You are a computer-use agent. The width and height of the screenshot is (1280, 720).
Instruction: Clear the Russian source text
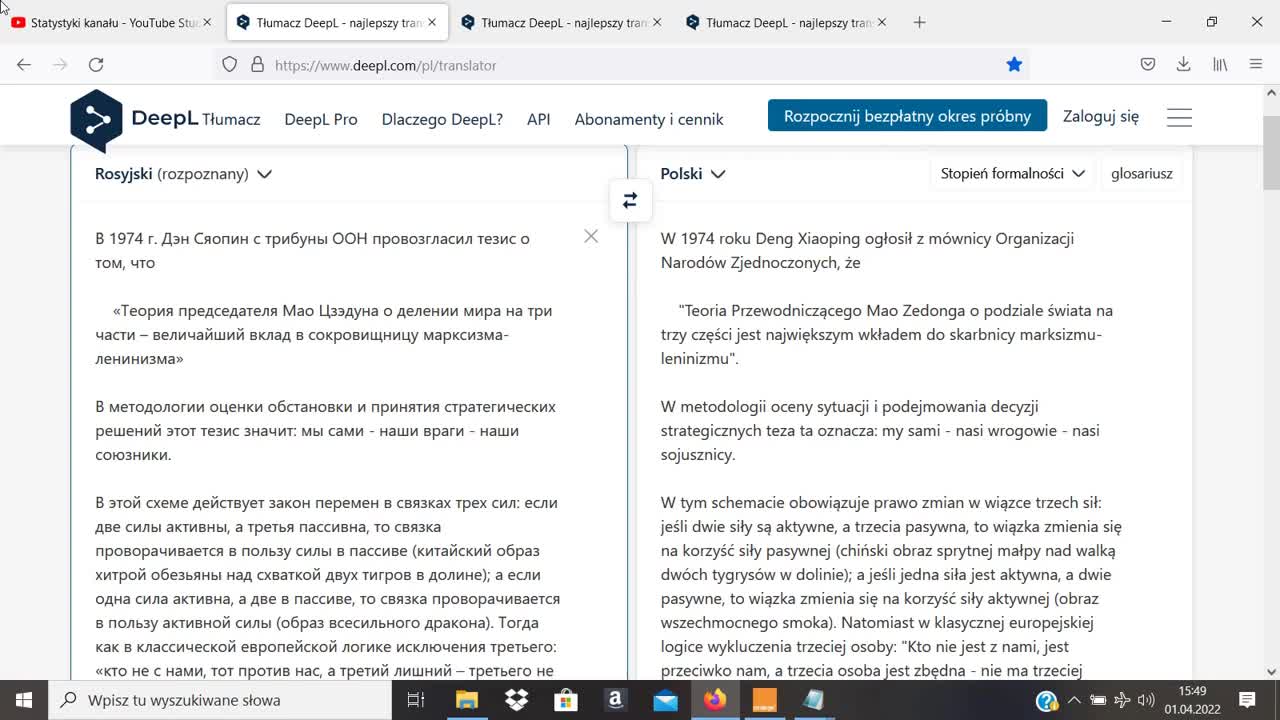pos(591,236)
